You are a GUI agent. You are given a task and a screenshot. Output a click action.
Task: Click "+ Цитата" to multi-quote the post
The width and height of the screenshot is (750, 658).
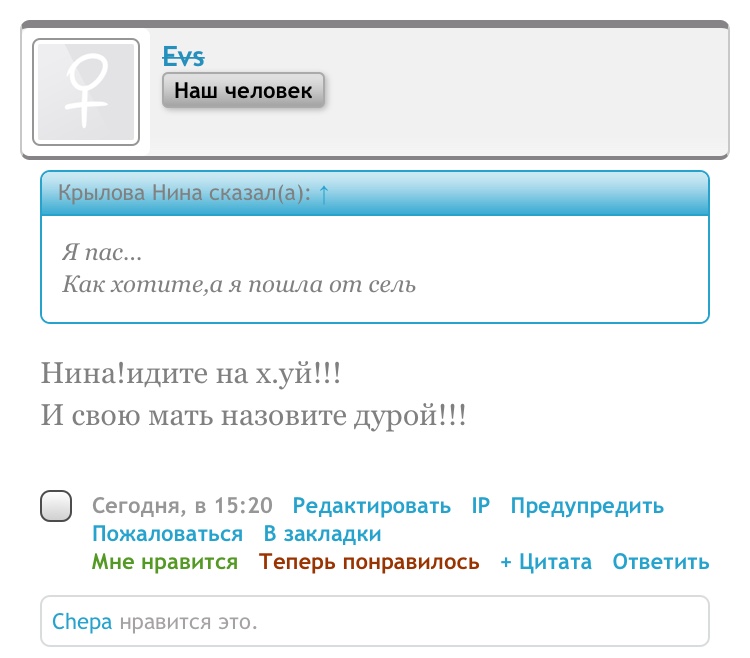[546, 562]
